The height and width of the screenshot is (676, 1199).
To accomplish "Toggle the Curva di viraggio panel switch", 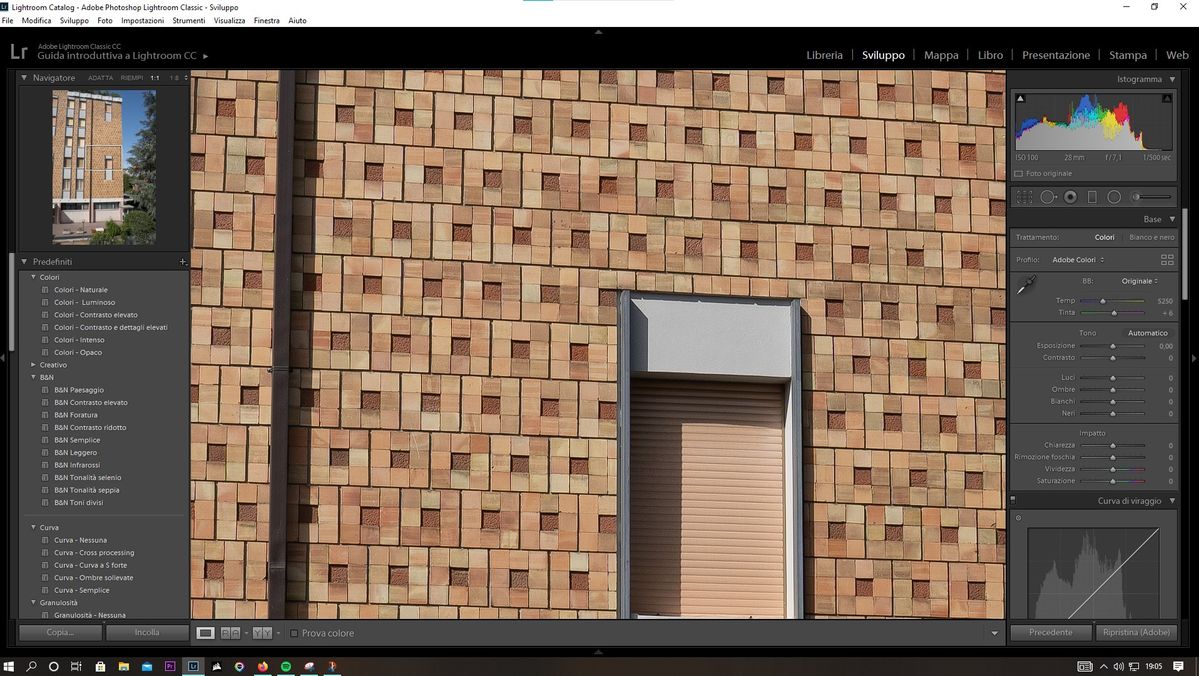I will pyautogui.click(x=1013, y=500).
